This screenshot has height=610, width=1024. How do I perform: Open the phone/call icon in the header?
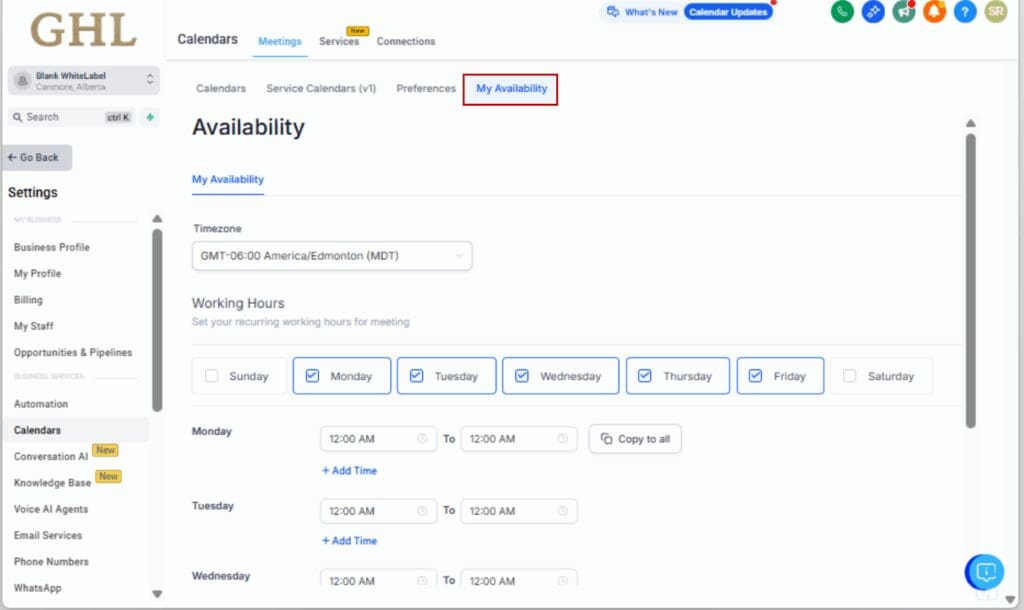(841, 14)
